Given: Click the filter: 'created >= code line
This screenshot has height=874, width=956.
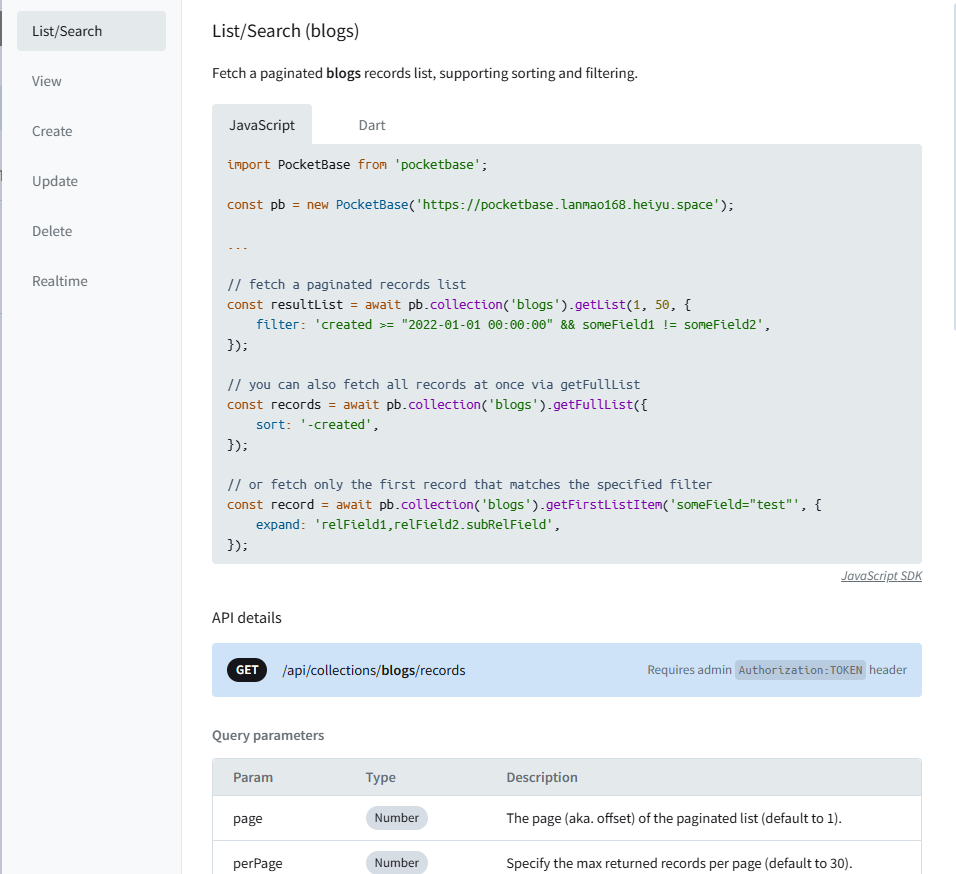Looking at the screenshot, I should click(x=513, y=325).
